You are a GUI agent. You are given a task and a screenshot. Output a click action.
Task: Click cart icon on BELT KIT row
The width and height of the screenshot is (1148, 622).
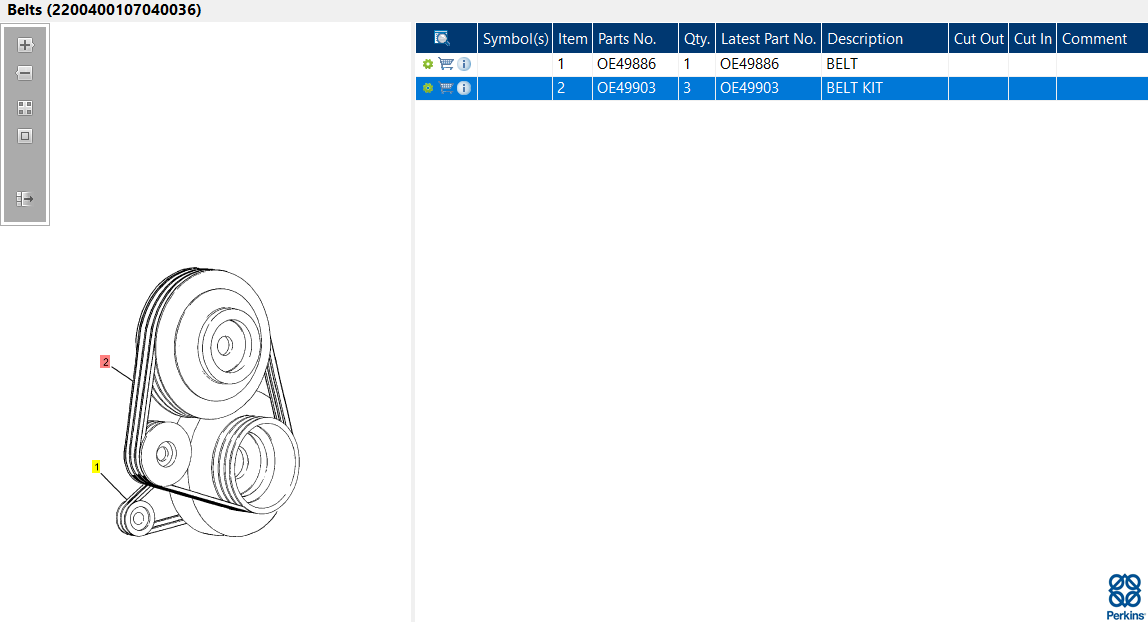446,88
